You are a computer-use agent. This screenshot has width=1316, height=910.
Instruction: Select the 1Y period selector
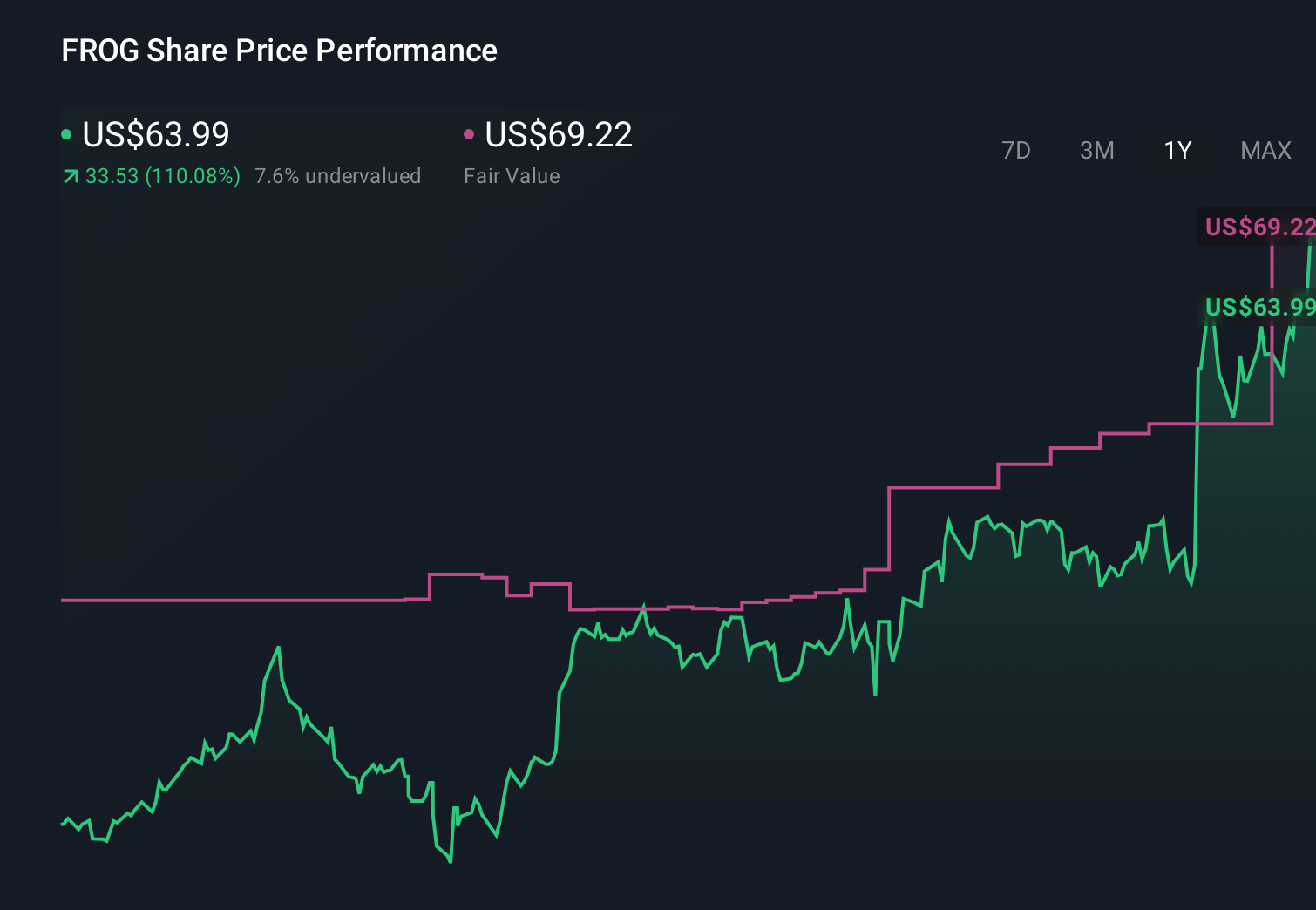pyautogui.click(x=1177, y=150)
